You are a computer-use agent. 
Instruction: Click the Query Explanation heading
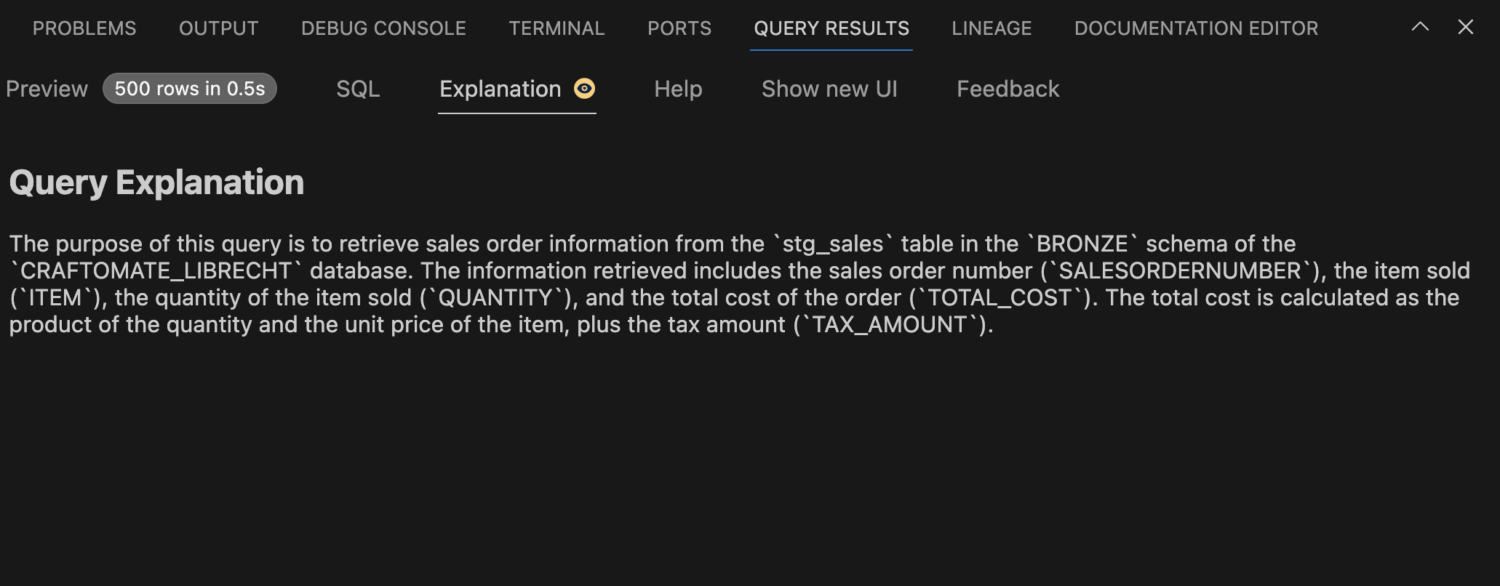click(156, 182)
